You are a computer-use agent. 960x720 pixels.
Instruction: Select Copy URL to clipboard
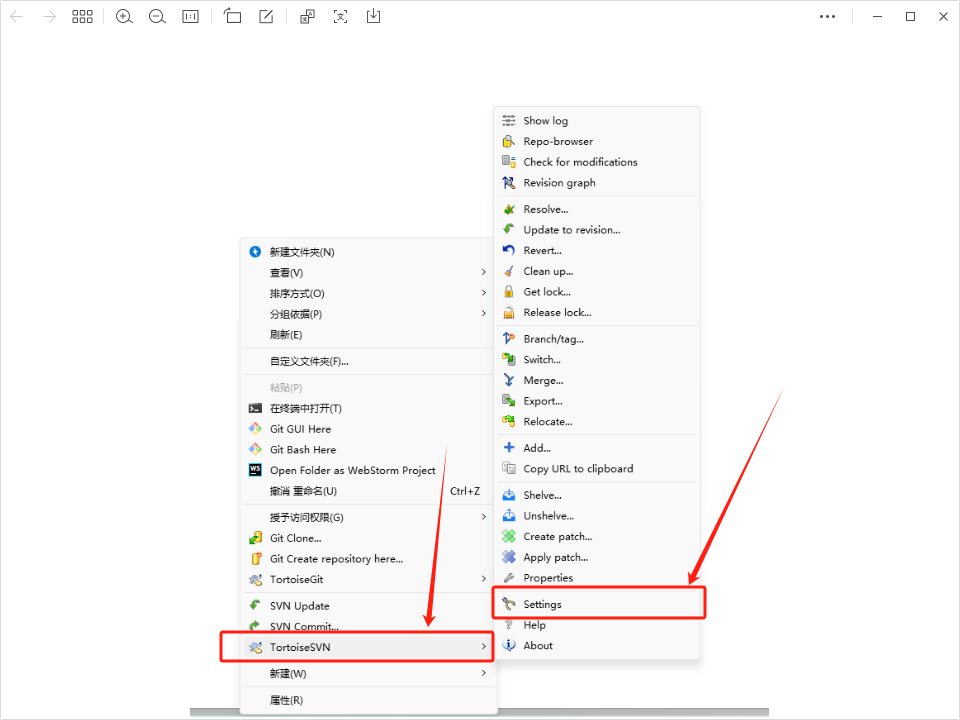[x=597, y=468]
